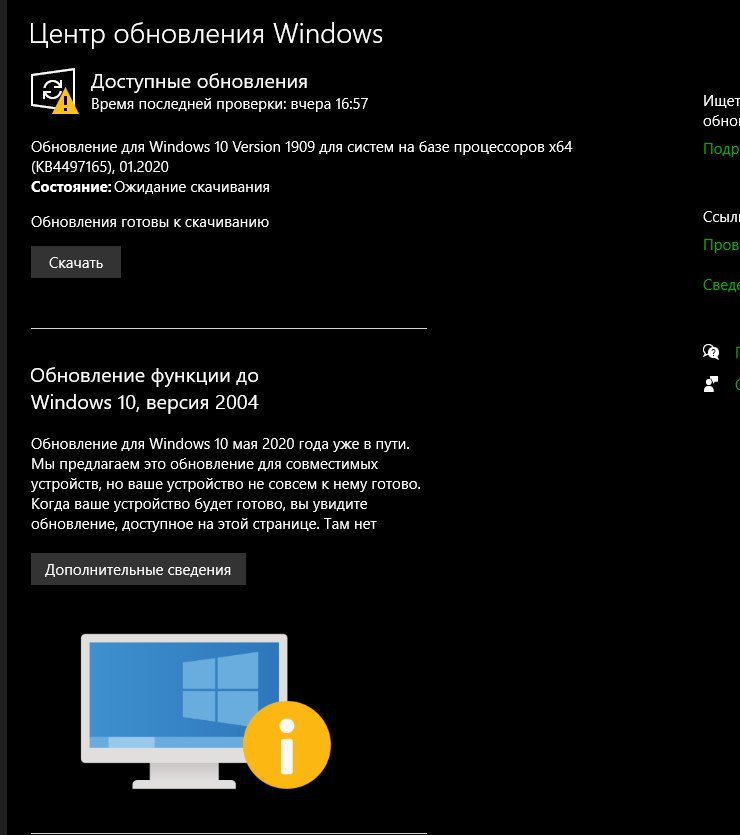Click the Ищет обно... text on the right

click(721, 111)
